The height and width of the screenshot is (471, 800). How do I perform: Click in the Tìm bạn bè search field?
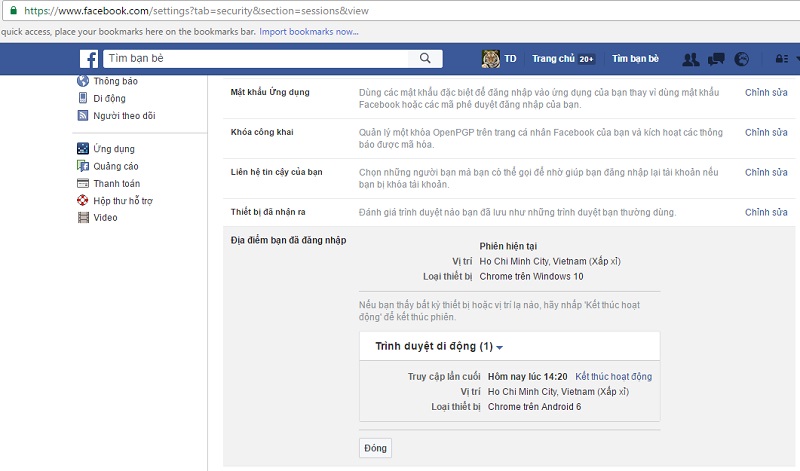(x=256, y=58)
